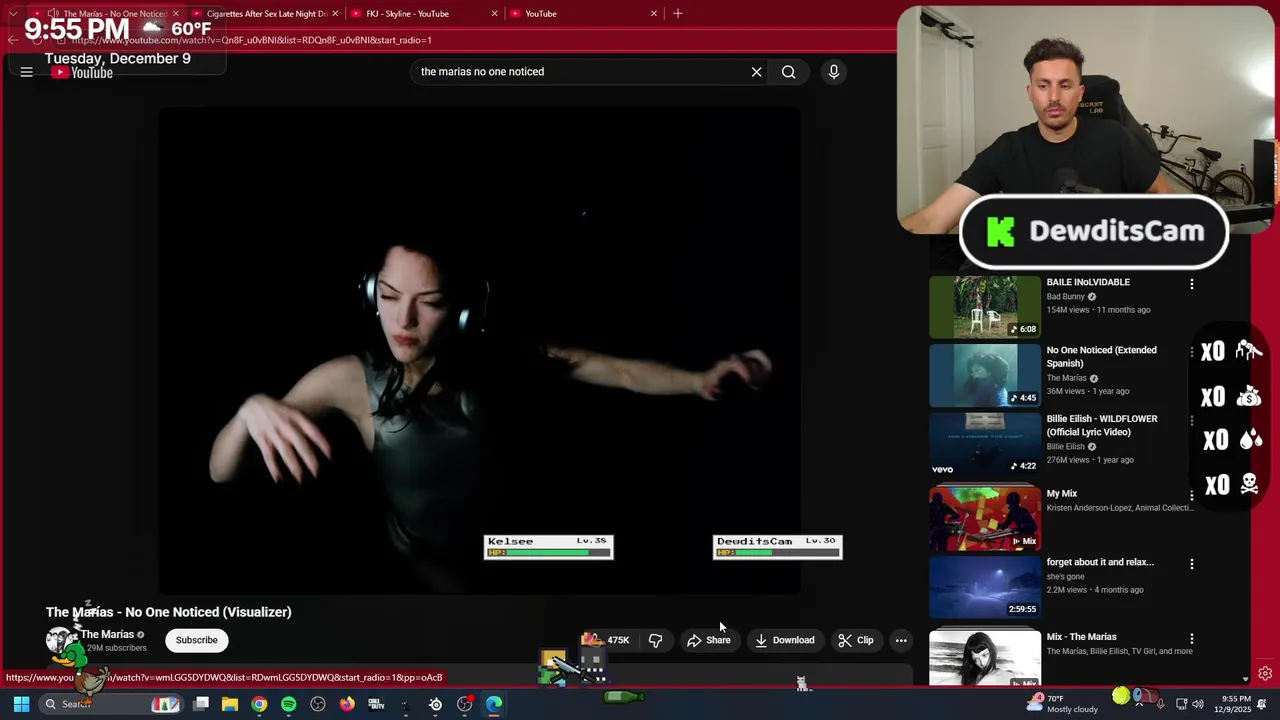The image size is (1280, 720).
Task: Like the video with 475K button
Action: point(607,640)
